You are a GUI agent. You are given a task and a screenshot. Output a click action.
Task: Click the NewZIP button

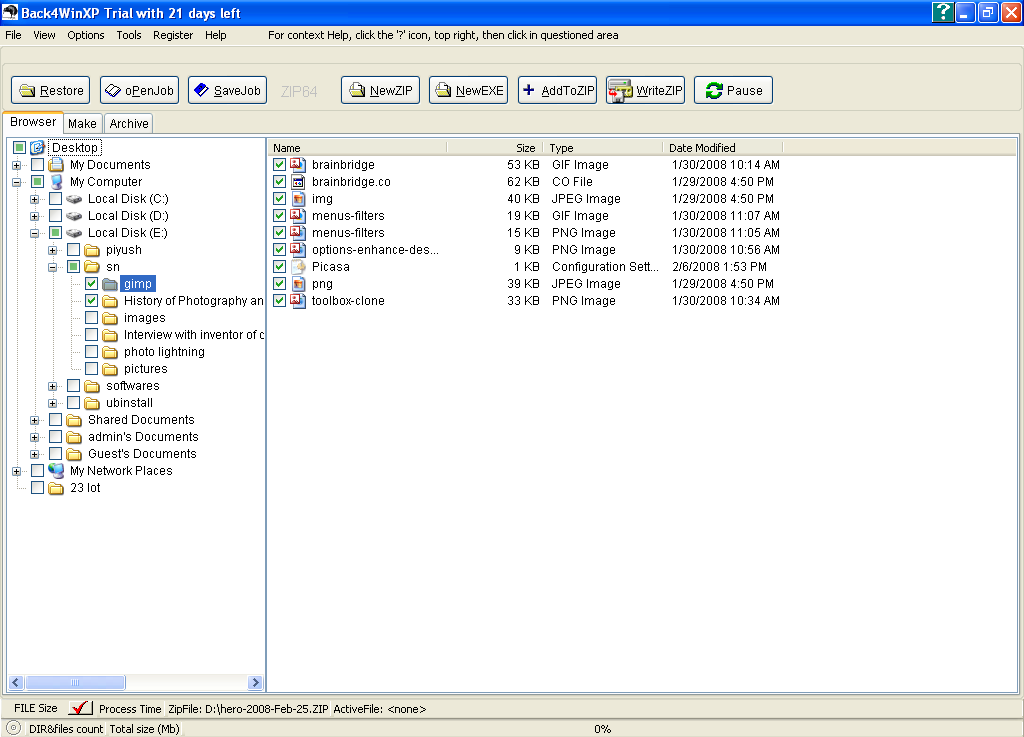(x=381, y=90)
